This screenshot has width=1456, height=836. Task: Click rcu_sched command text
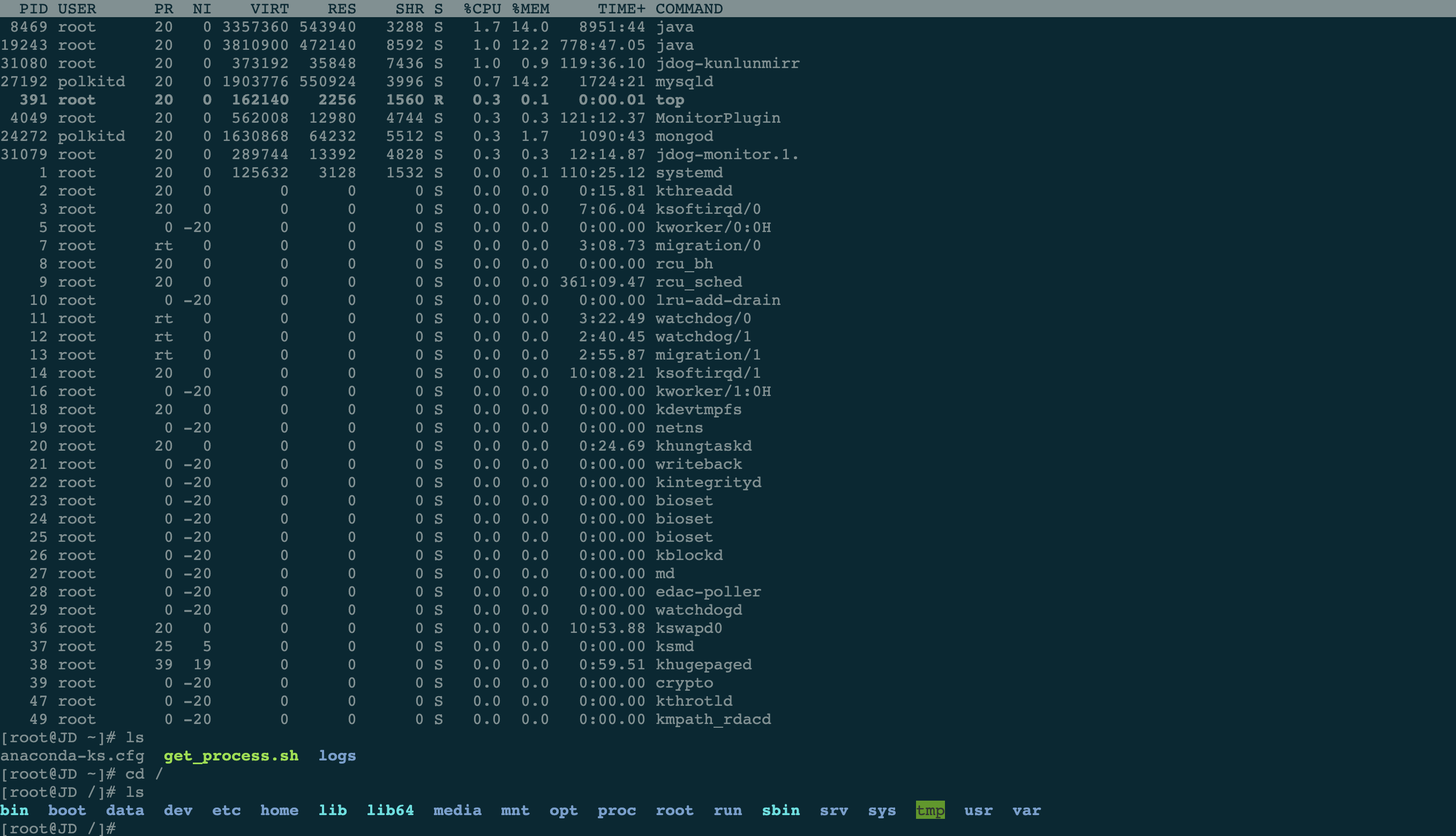coord(699,282)
